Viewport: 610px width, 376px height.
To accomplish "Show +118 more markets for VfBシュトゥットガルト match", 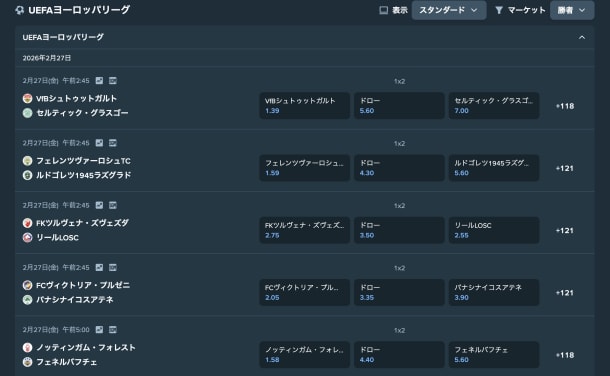I will coord(565,106).
